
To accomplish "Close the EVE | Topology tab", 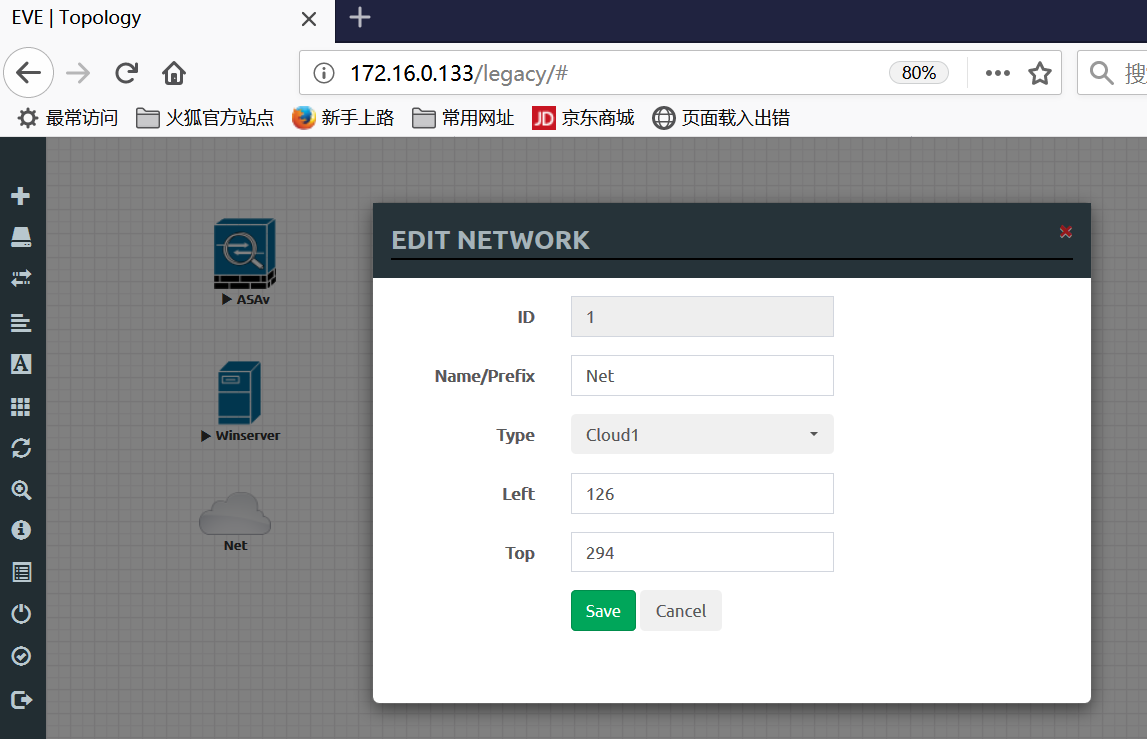I will tap(309, 19).
